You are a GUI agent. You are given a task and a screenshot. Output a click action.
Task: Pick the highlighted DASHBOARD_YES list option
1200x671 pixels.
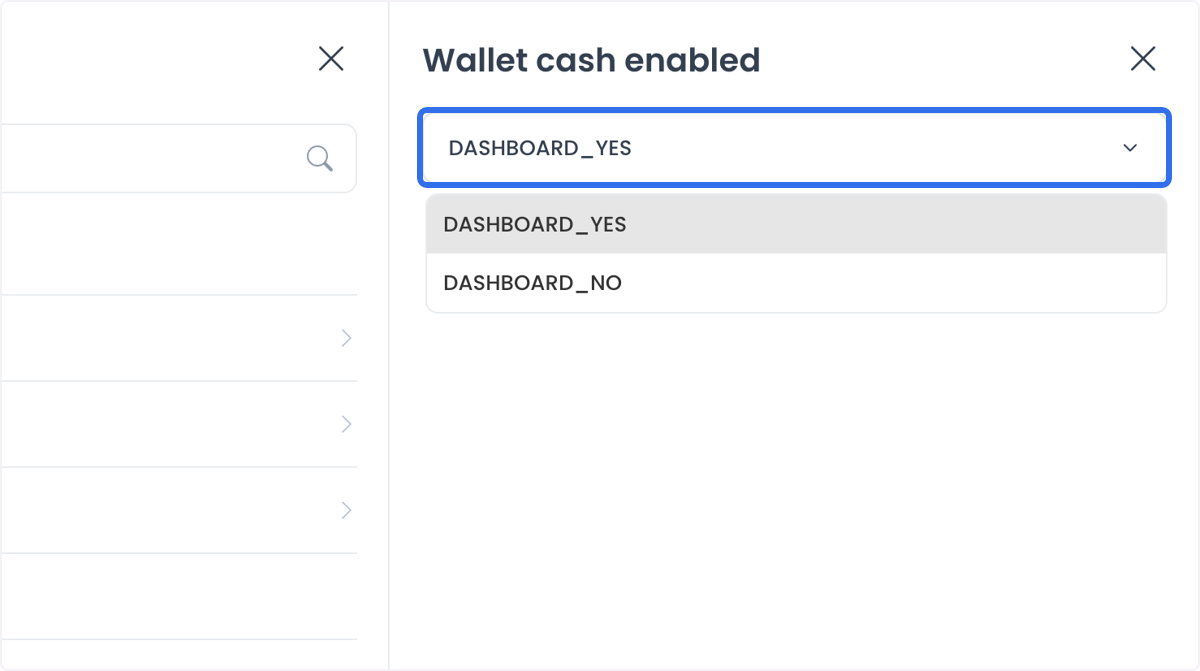796,224
